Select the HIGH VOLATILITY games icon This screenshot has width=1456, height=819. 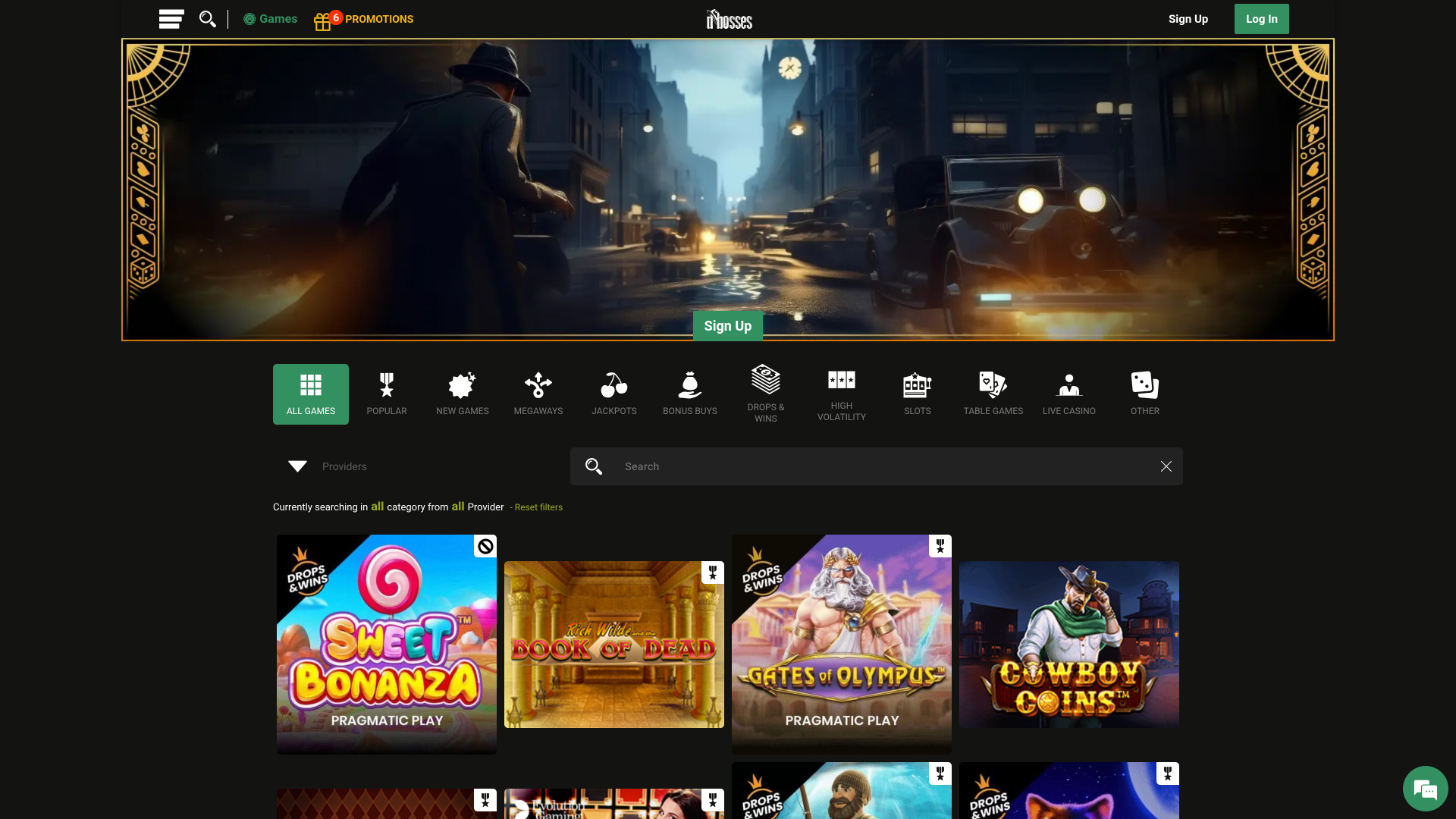pos(841,394)
